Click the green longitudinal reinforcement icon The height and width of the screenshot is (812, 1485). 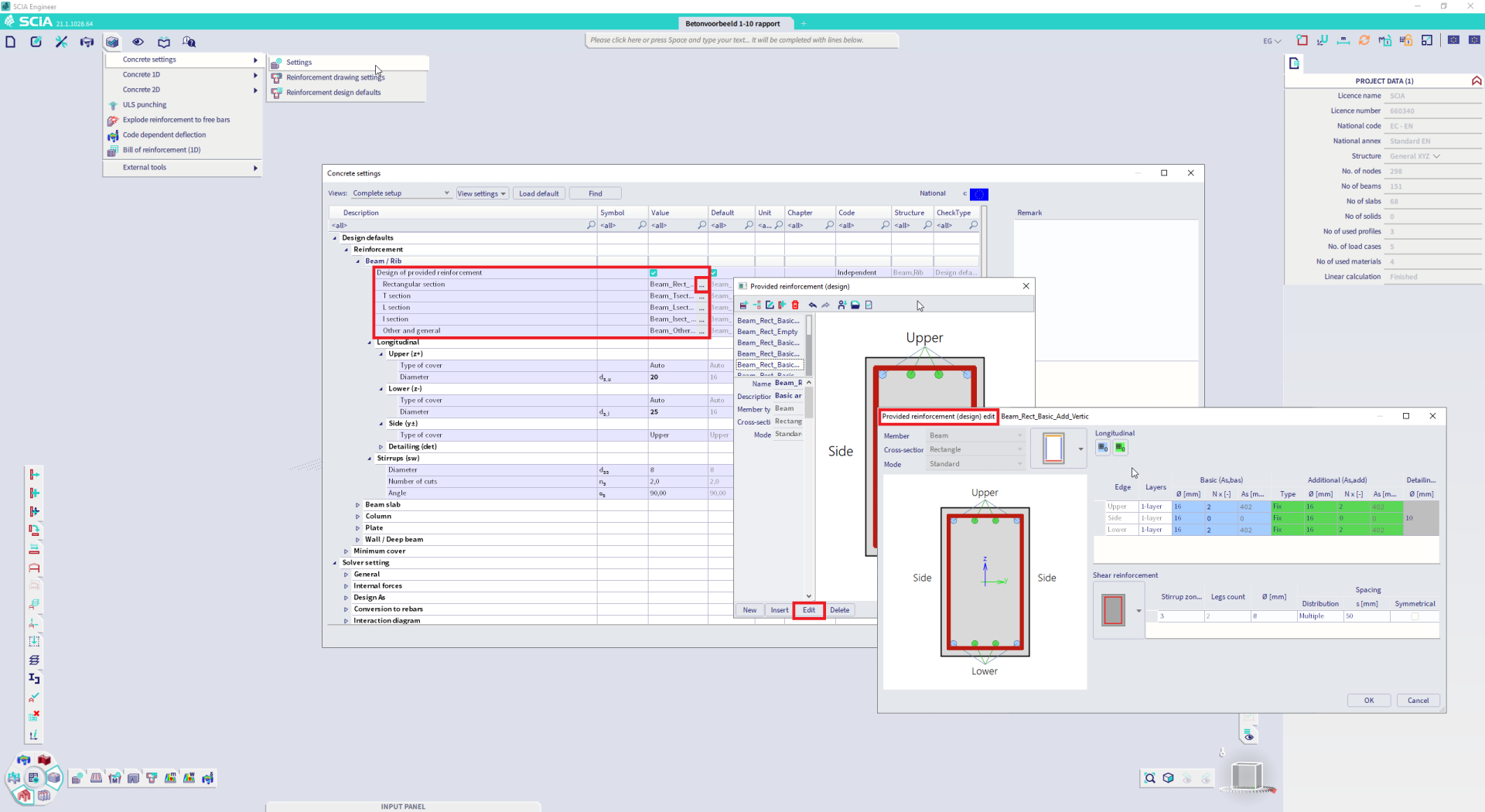tap(1120, 448)
